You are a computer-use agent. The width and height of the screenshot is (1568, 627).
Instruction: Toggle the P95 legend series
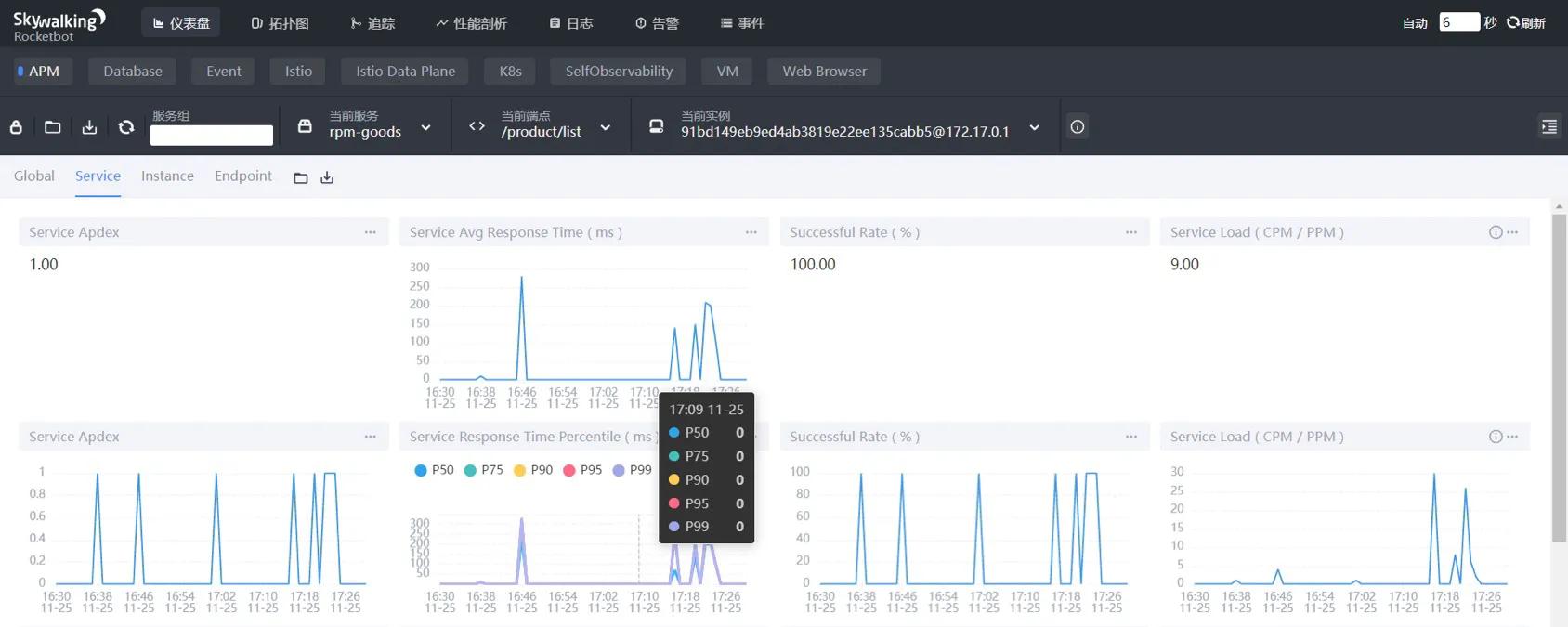tap(582, 470)
